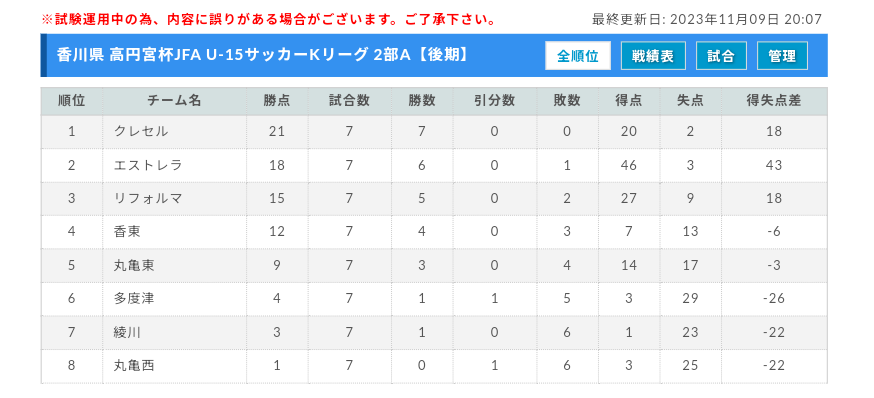The image size is (874, 398).
Task: Select the チーム名 column header
Action: click(x=174, y=101)
